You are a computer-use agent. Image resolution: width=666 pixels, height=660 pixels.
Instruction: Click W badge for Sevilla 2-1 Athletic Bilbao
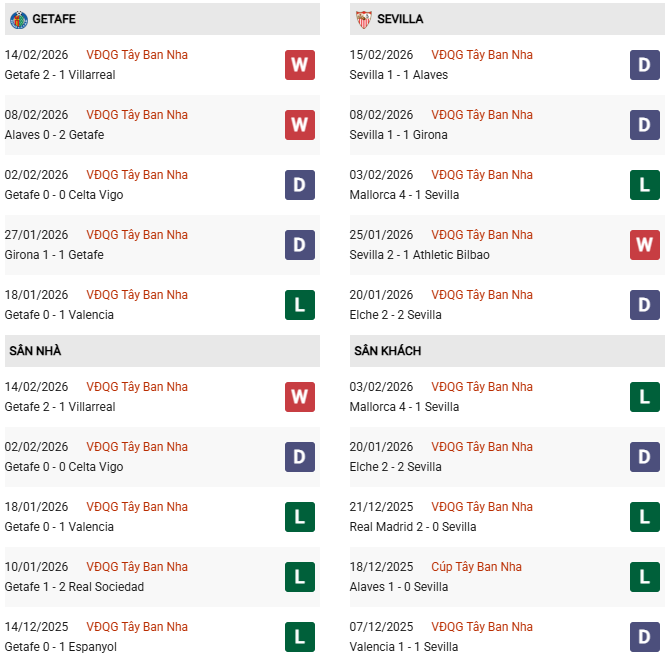tap(644, 245)
